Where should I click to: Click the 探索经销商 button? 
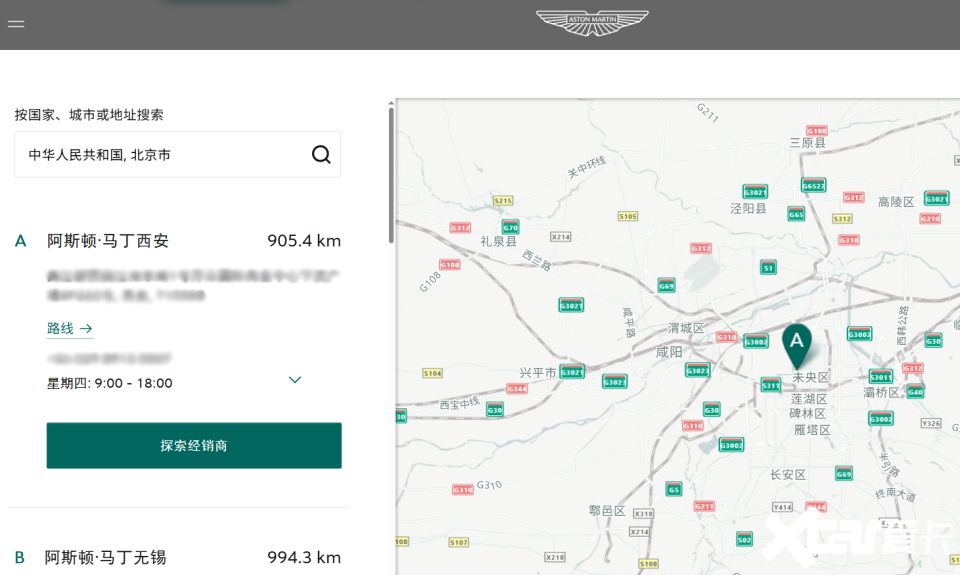point(194,445)
